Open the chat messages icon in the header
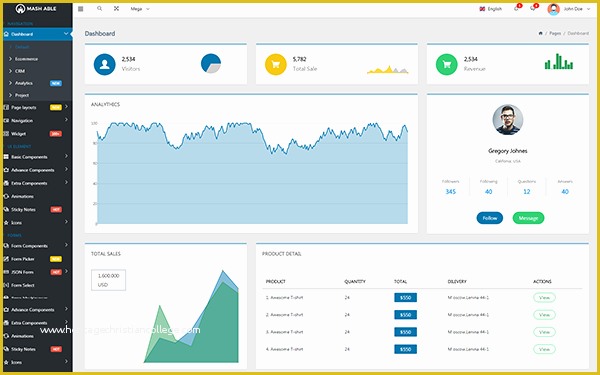Screen dimensions: 600x375 tap(533, 8)
